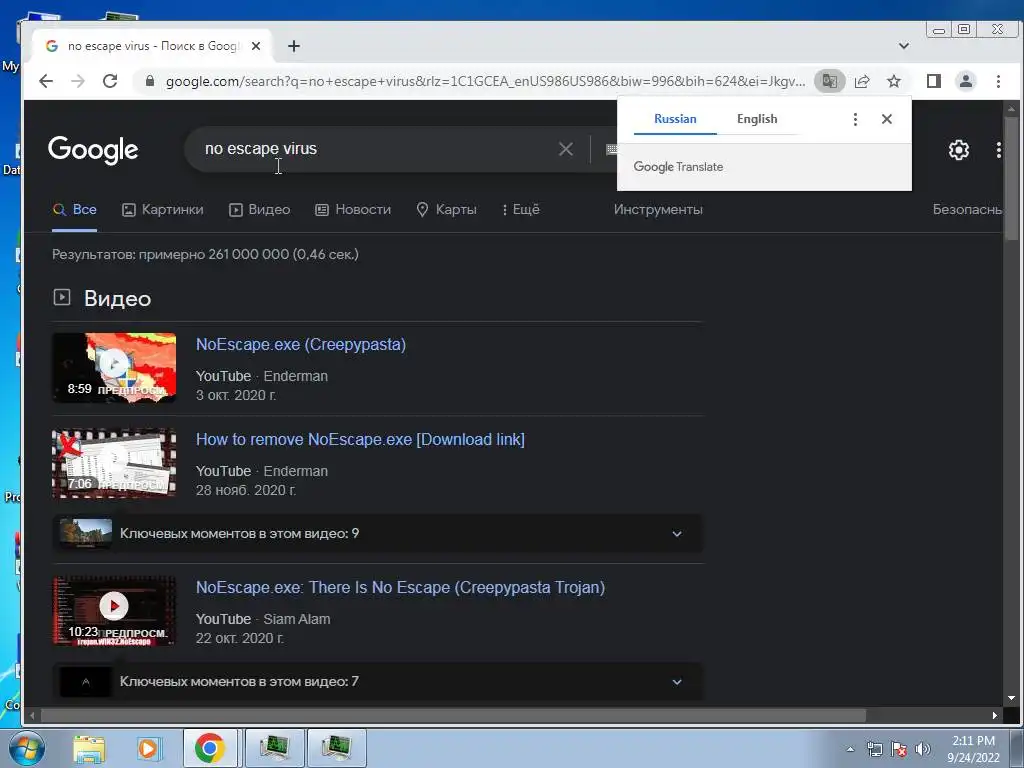Viewport: 1024px width, 768px height.
Task: Bookmark this page with the star
Action: pyautogui.click(x=894, y=81)
